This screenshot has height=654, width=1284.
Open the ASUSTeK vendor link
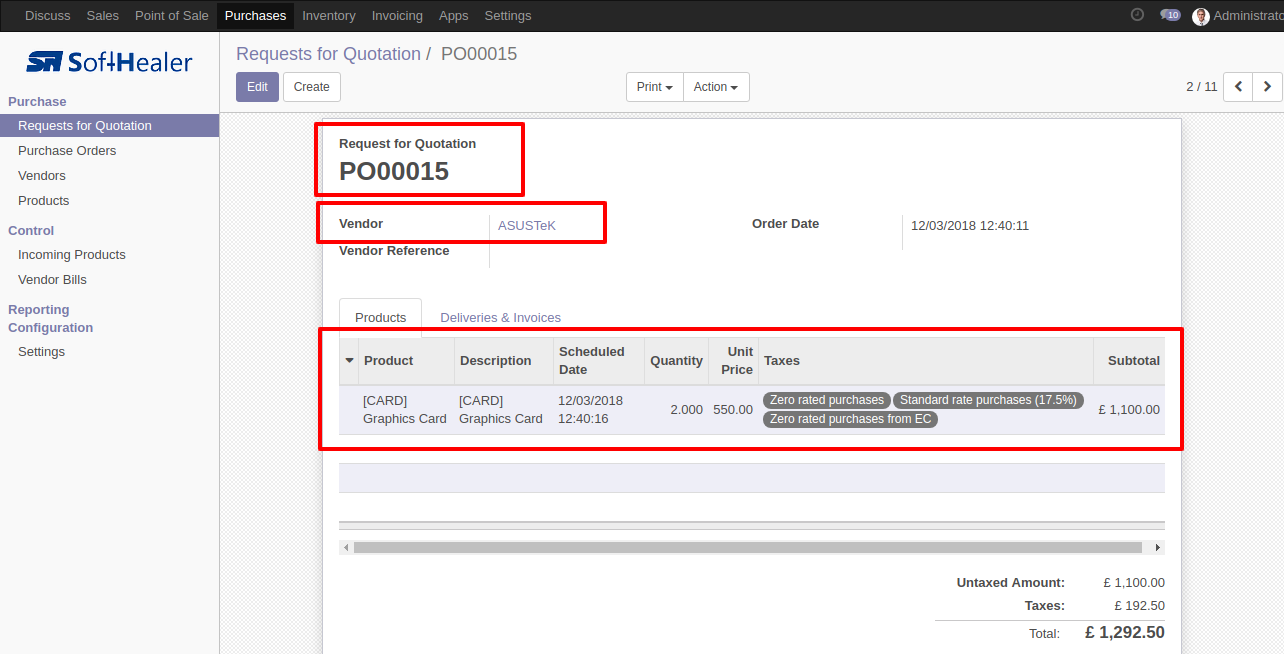527,226
